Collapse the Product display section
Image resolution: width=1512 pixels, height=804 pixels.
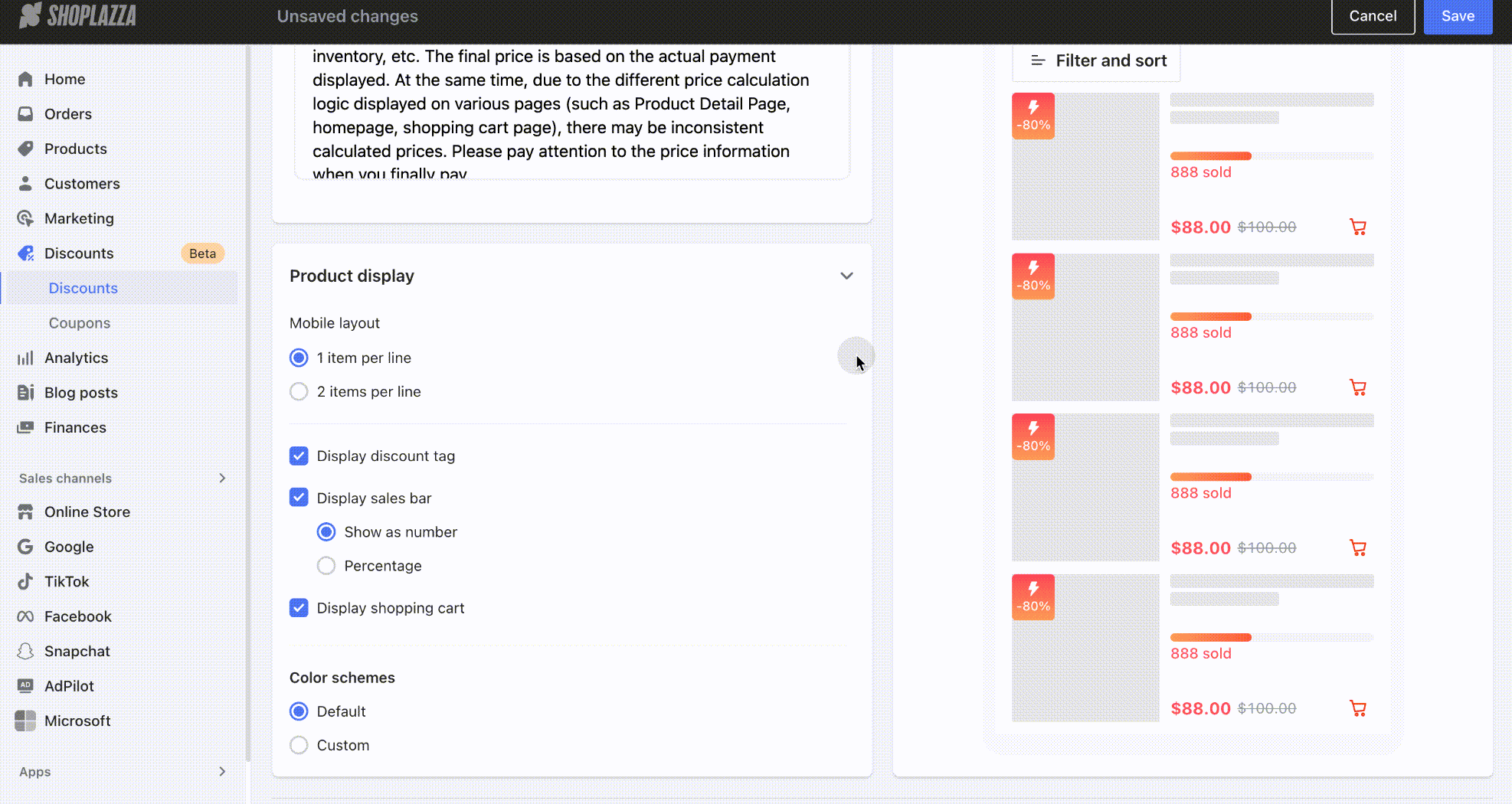tap(846, 276)
